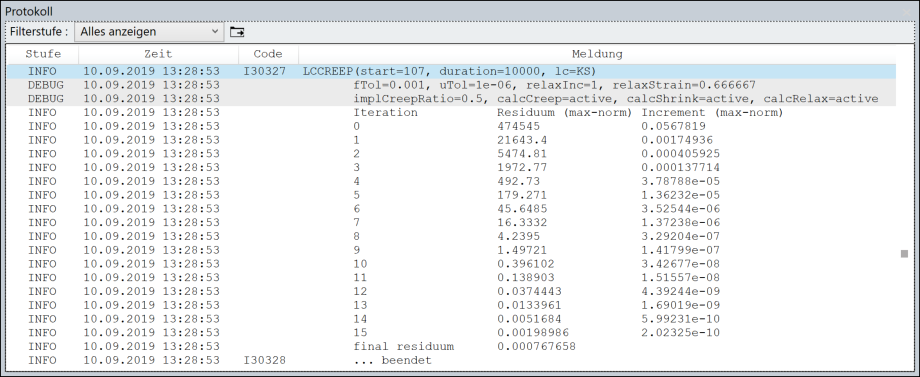Select the Iteration header log row
920x377 pixels.
(x=452, y=113)
